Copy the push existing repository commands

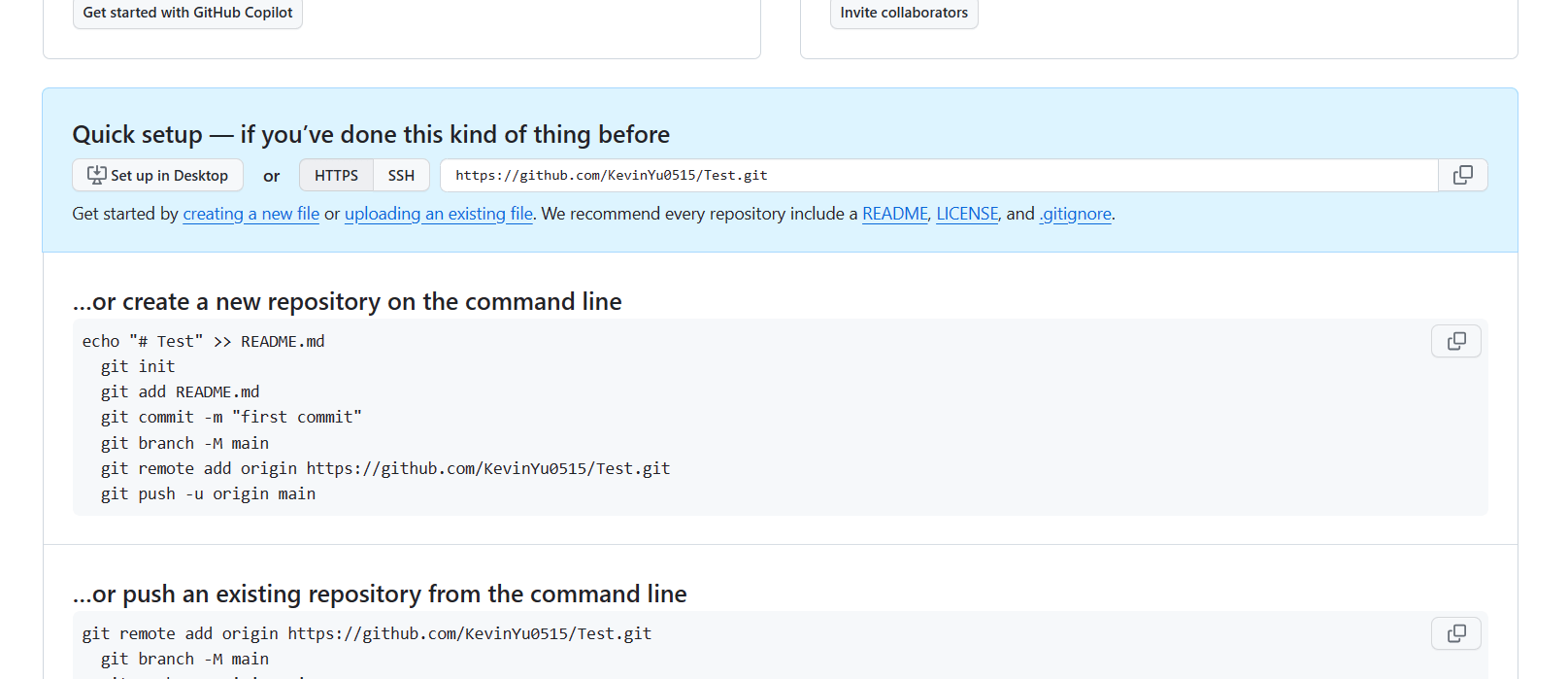(1456, 633)
